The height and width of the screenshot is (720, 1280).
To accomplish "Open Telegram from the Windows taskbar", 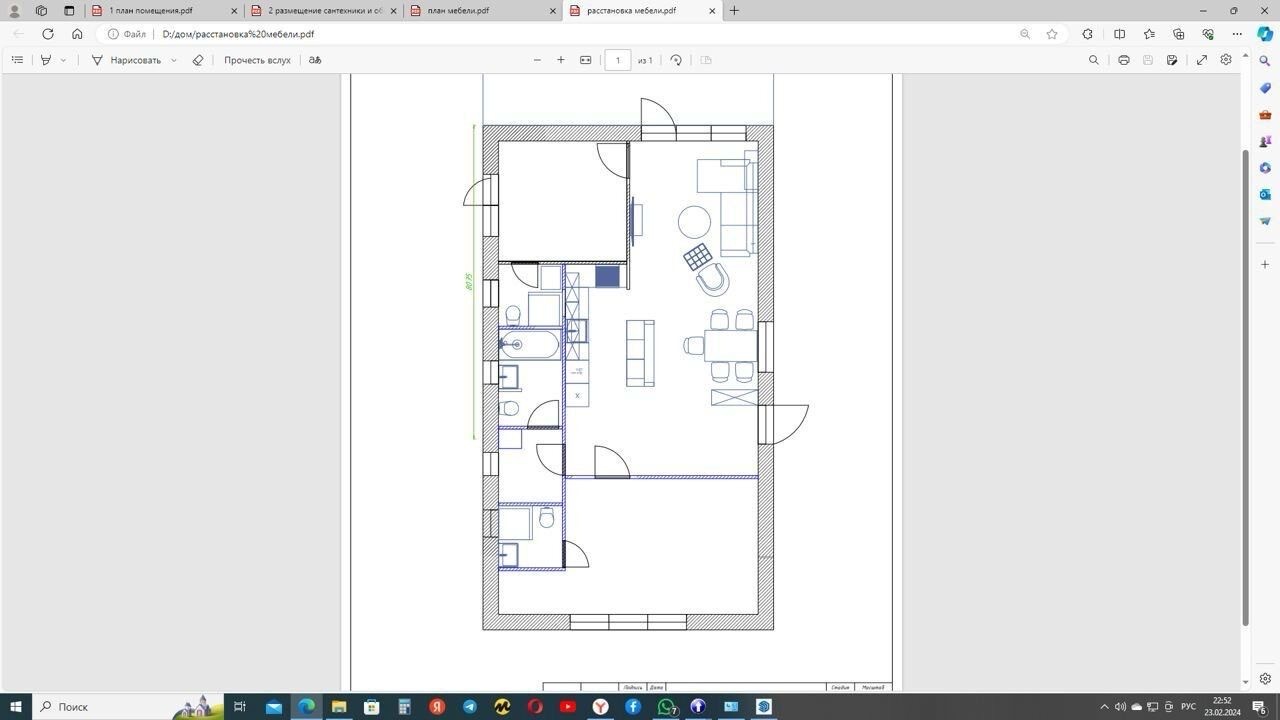I will [469, 707].
